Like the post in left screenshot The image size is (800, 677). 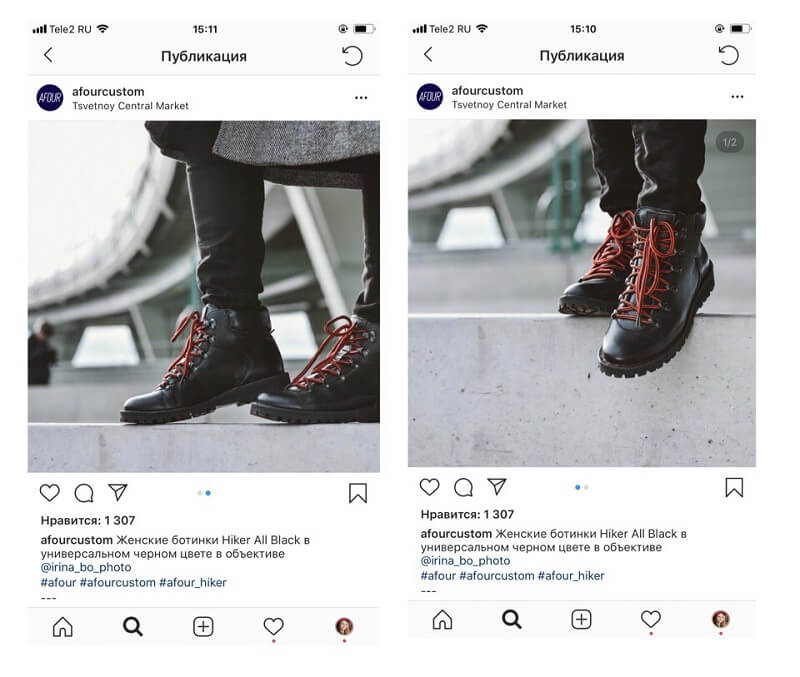tap(49, 493)
